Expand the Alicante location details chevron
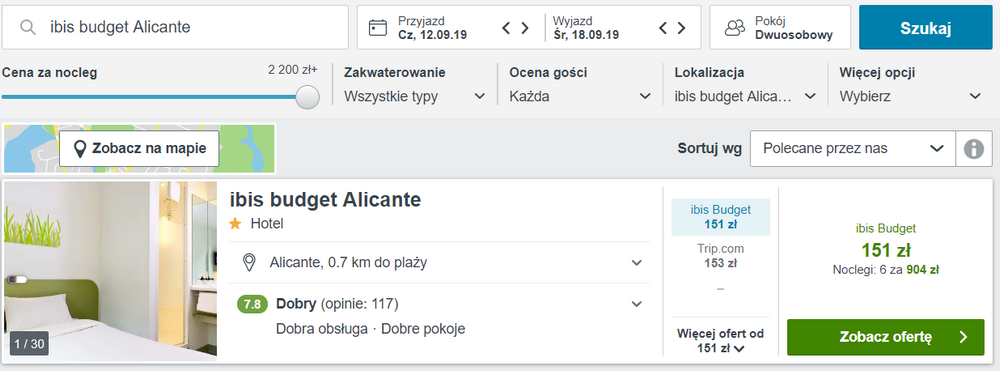Screen dimensions: 1000x371 636,263
